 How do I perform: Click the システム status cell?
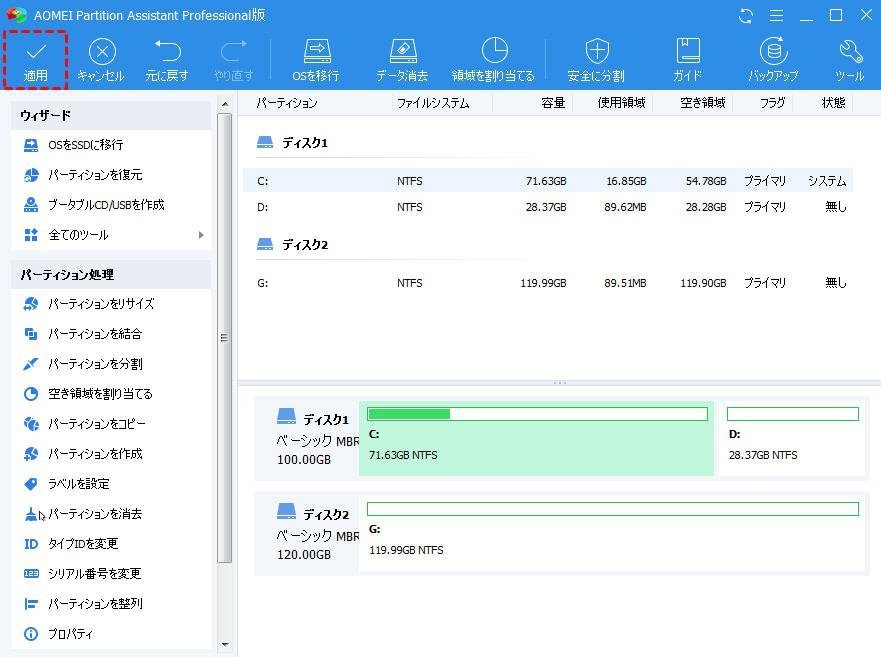pyautogui.click(x=827, y=181)
